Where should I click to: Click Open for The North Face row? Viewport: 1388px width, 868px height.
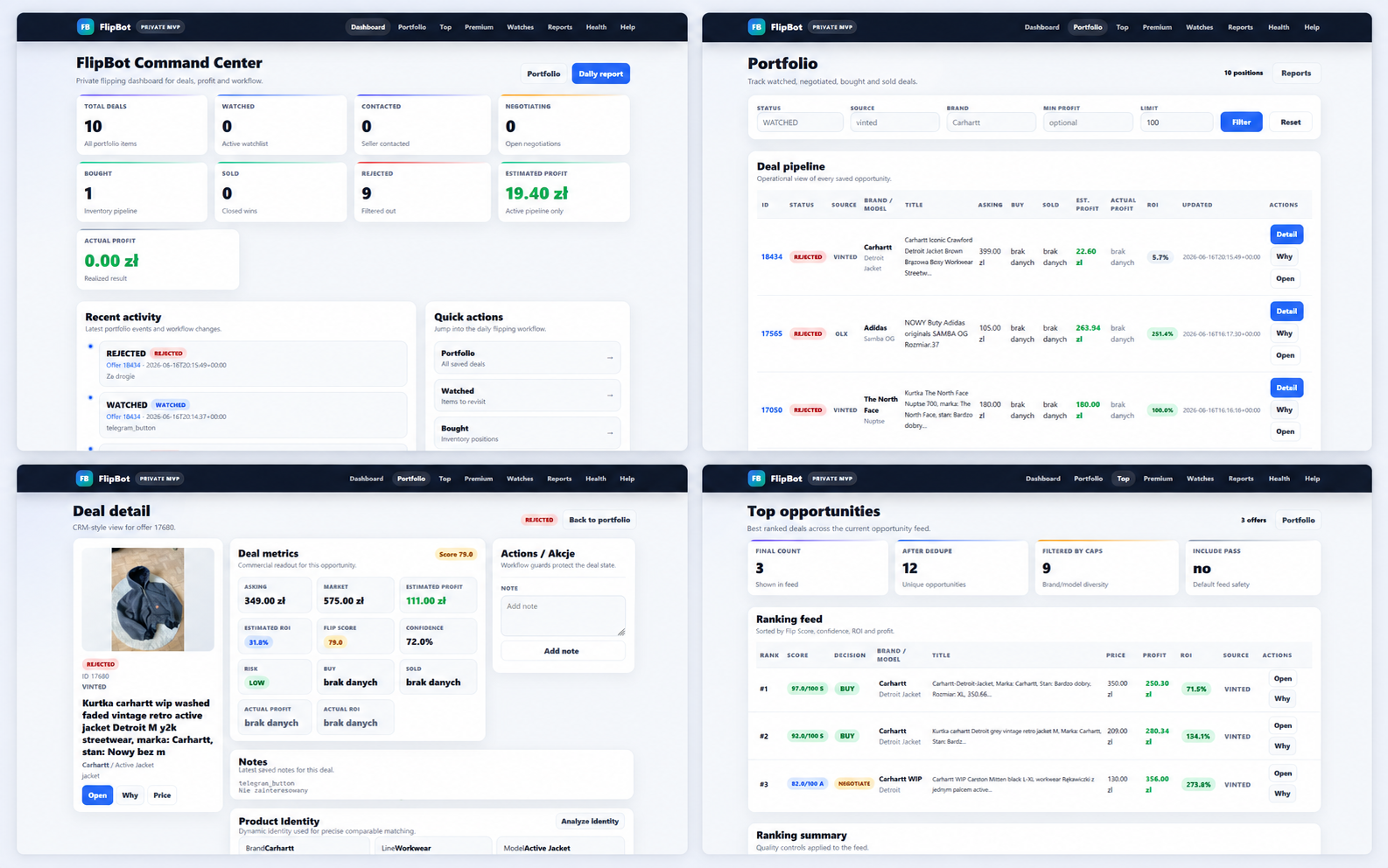[x=1285, y=431]
